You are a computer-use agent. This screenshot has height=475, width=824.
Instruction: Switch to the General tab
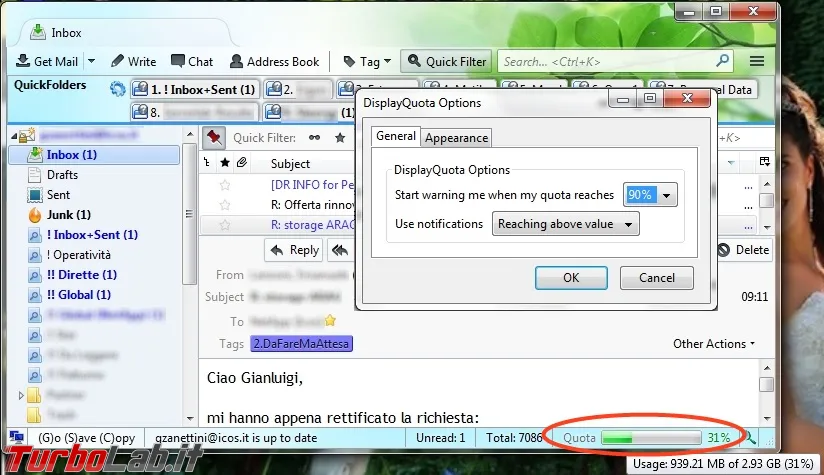pos(396,136)
